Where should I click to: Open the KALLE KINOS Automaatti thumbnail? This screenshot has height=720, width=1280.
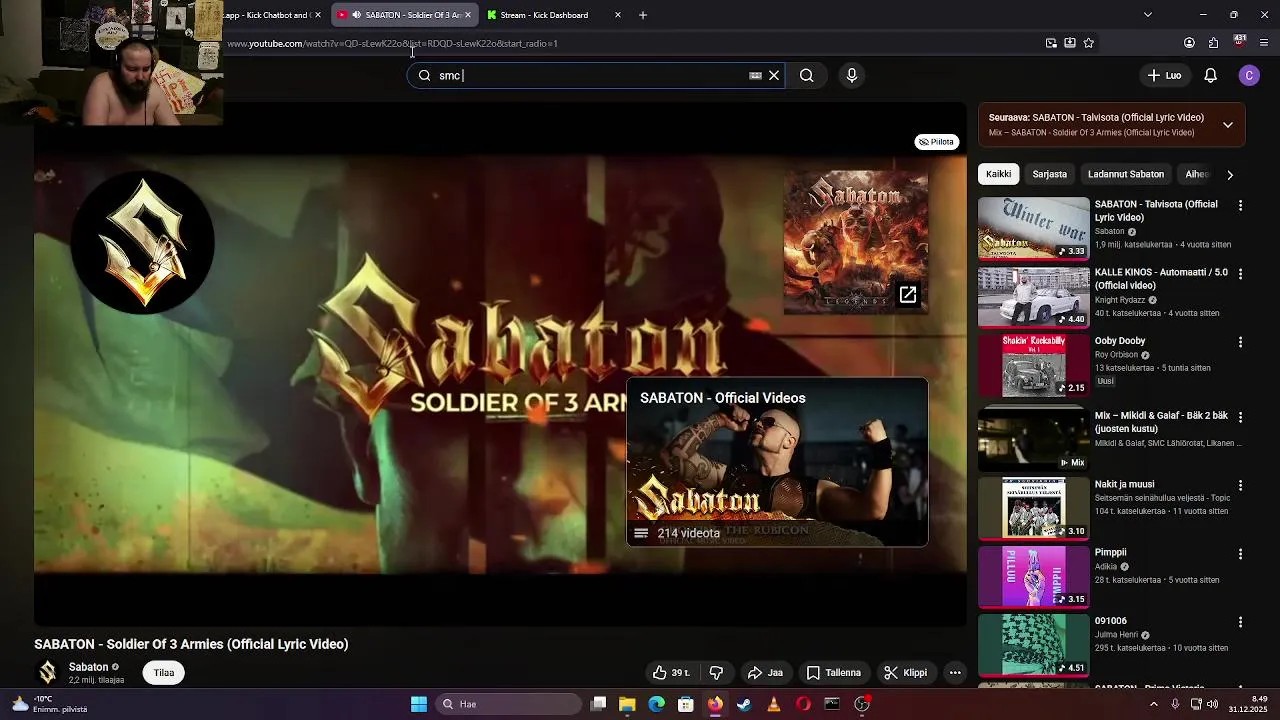tap(1033, 297)
